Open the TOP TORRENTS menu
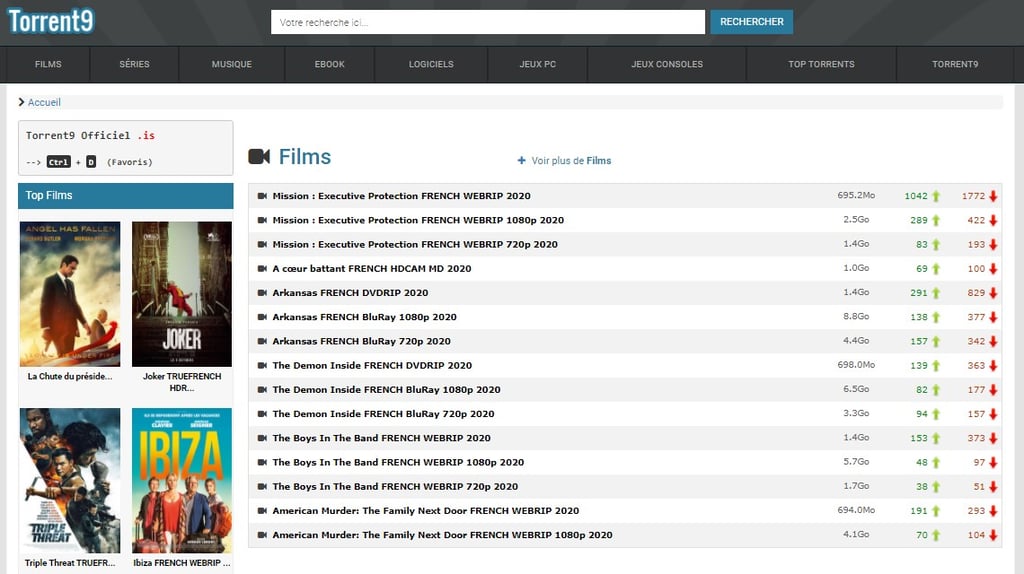This screenshot has width=1024, height=574. (822, 64)
